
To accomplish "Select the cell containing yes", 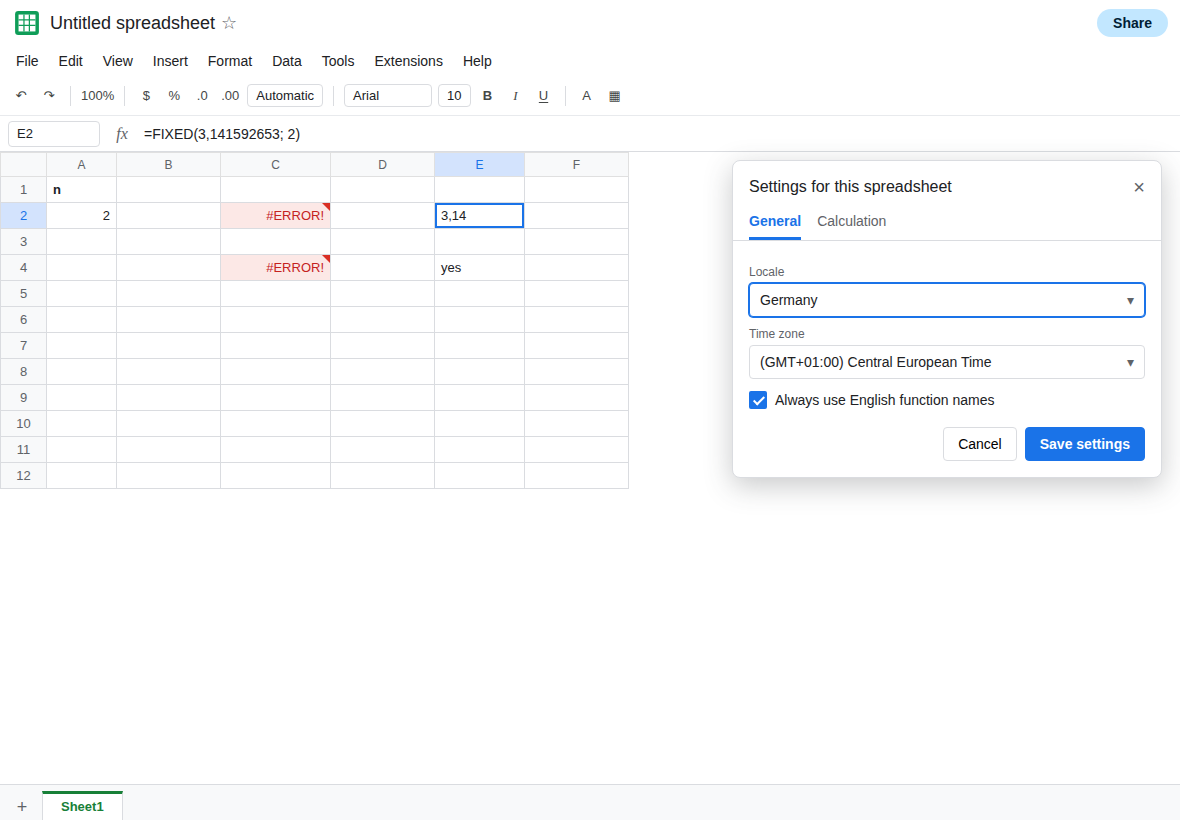I will coord(479,268).
